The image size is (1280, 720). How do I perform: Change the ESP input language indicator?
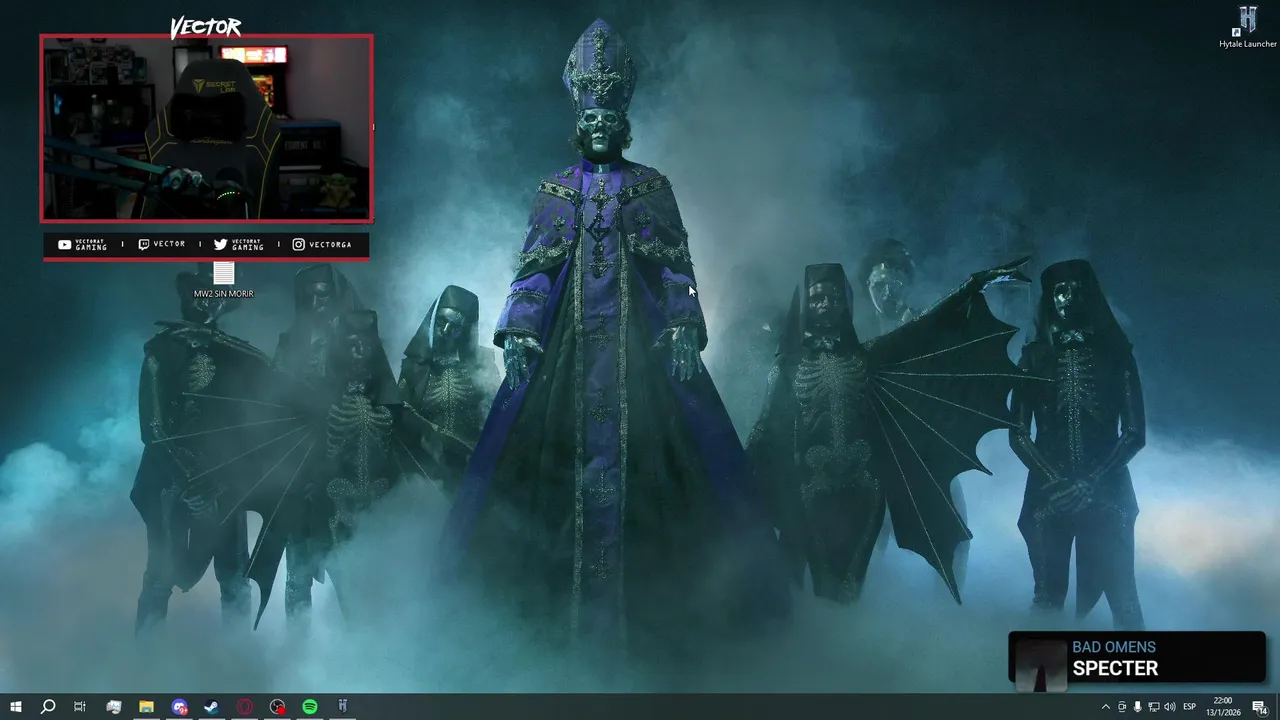pyautogui.click(x=1190, y=707)
